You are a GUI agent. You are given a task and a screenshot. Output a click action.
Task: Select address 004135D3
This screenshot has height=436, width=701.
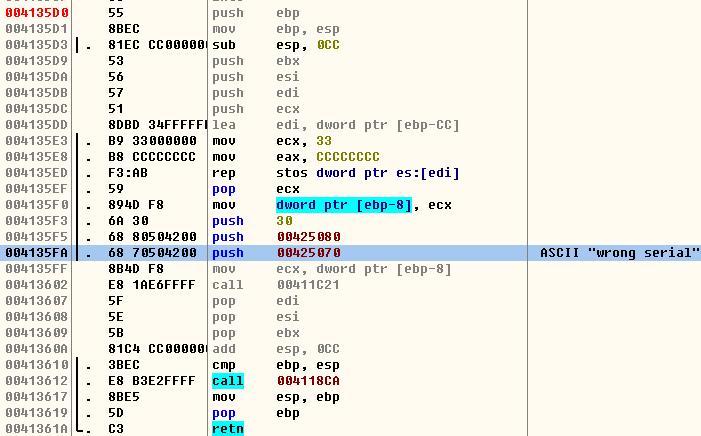pyautogui.click(x=37, y=45)
